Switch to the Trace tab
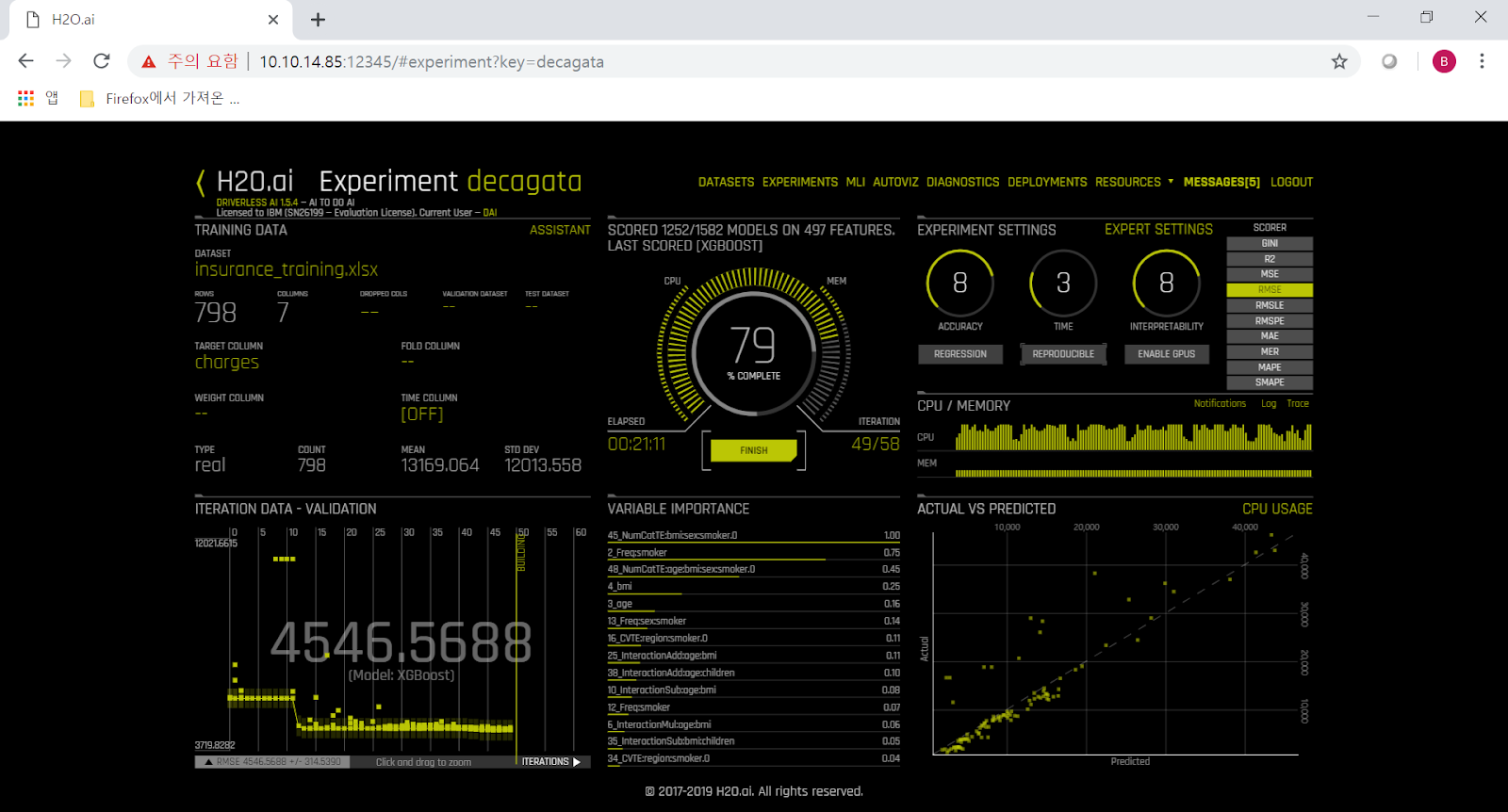 pyautogui.click(x=1298, y=403)
